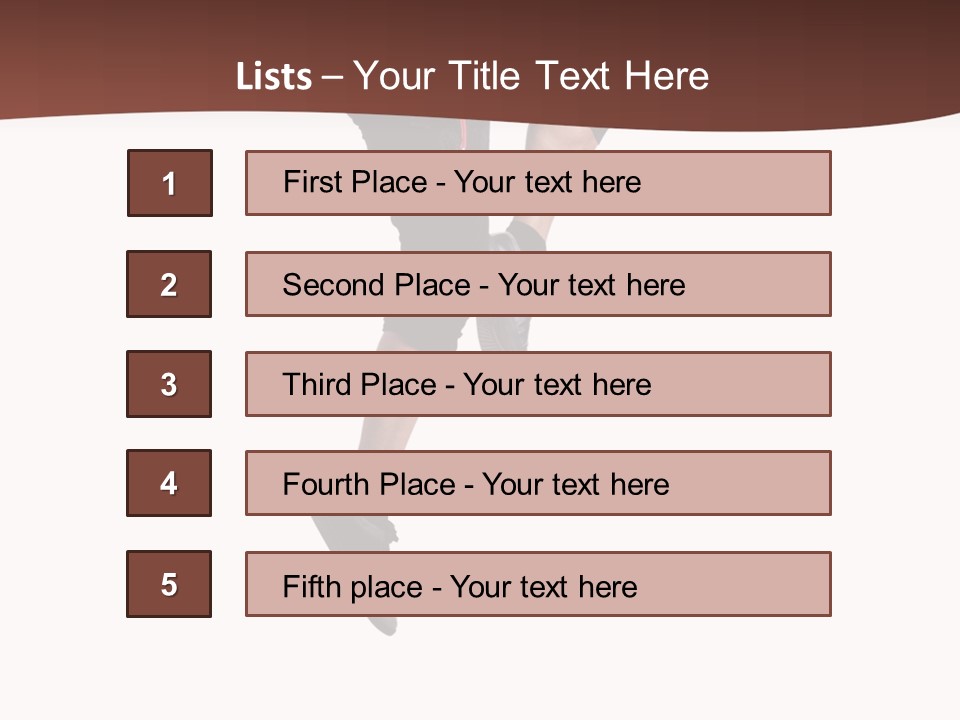Click the word "First" in the top bar

pos(312,182)
